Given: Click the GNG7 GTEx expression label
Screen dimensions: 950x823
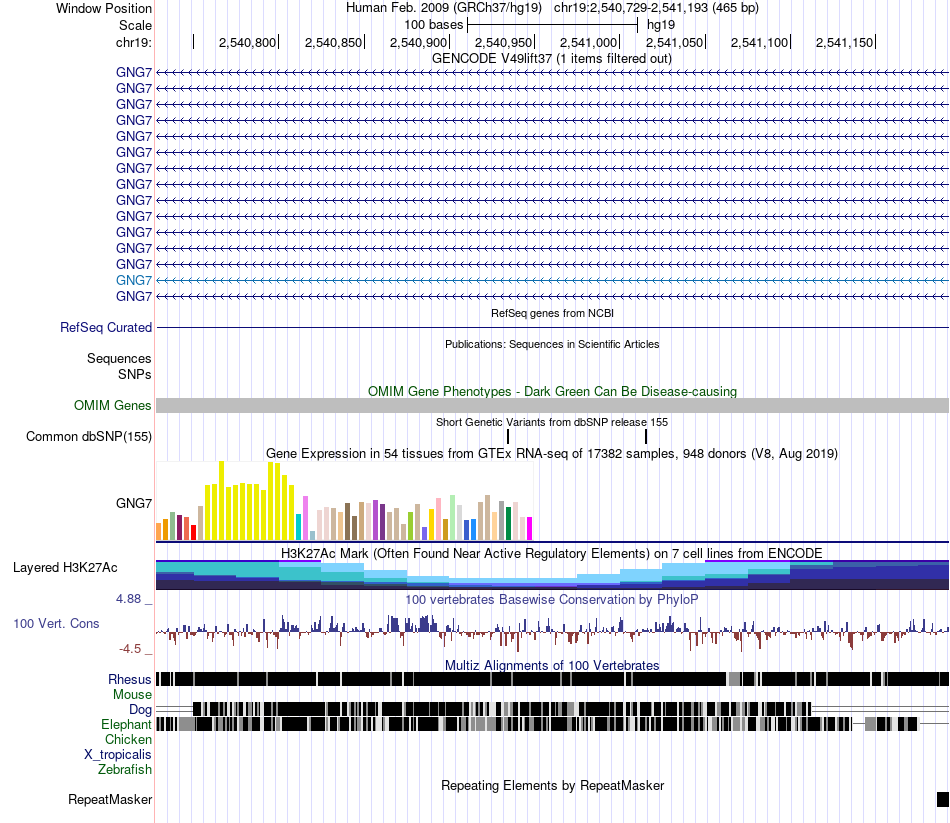Looking at the screenshot, I should coord(134,504).
